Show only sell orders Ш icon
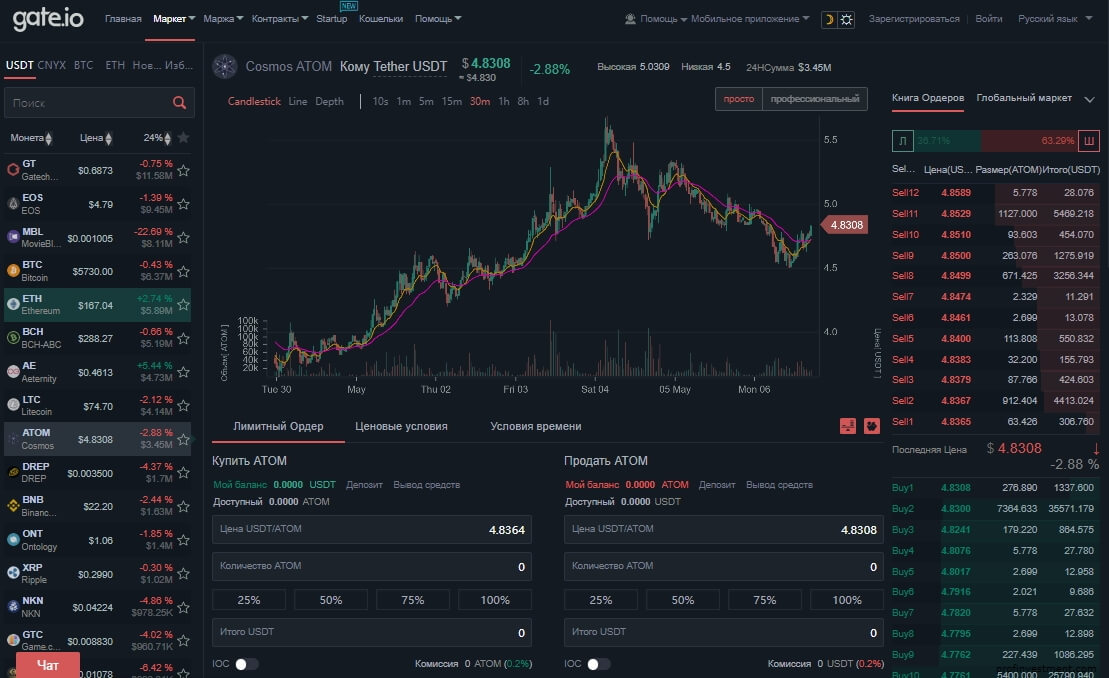Screen dimensions: 1109x678 click(1088, 141)
